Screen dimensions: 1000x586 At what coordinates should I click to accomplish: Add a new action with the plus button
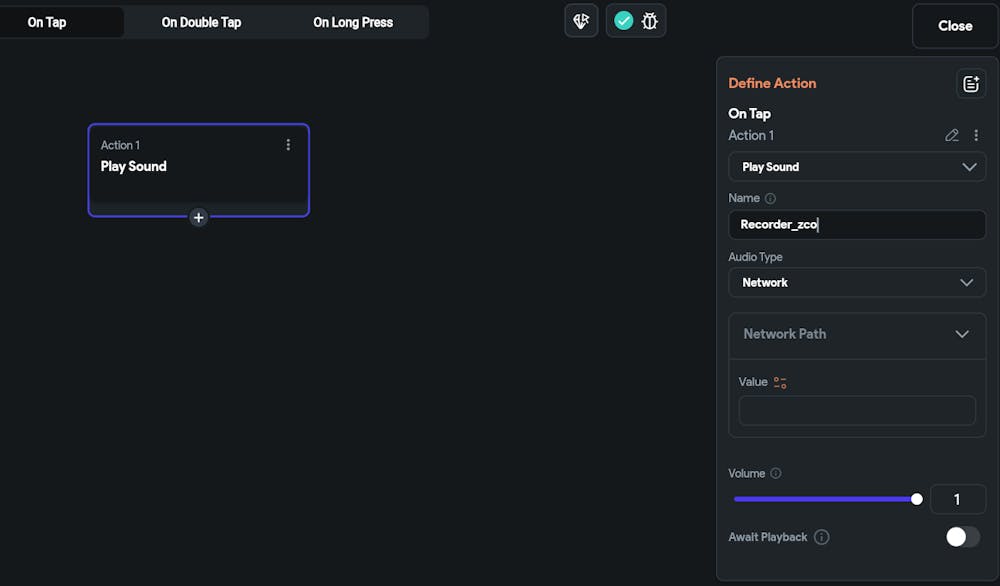pos(198,217)
